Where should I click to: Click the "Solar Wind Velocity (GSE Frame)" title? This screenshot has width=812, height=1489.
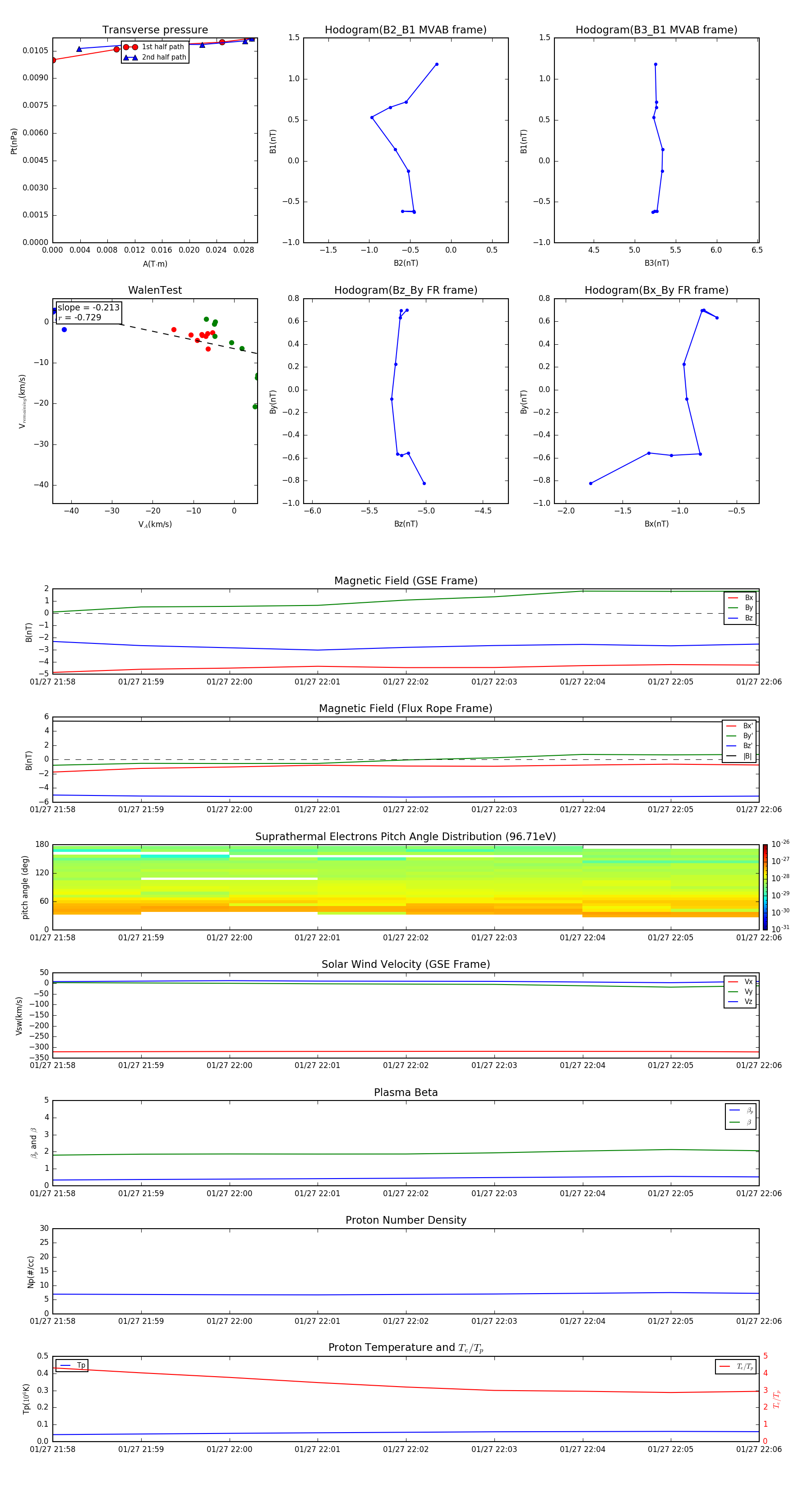coord(406,965)
